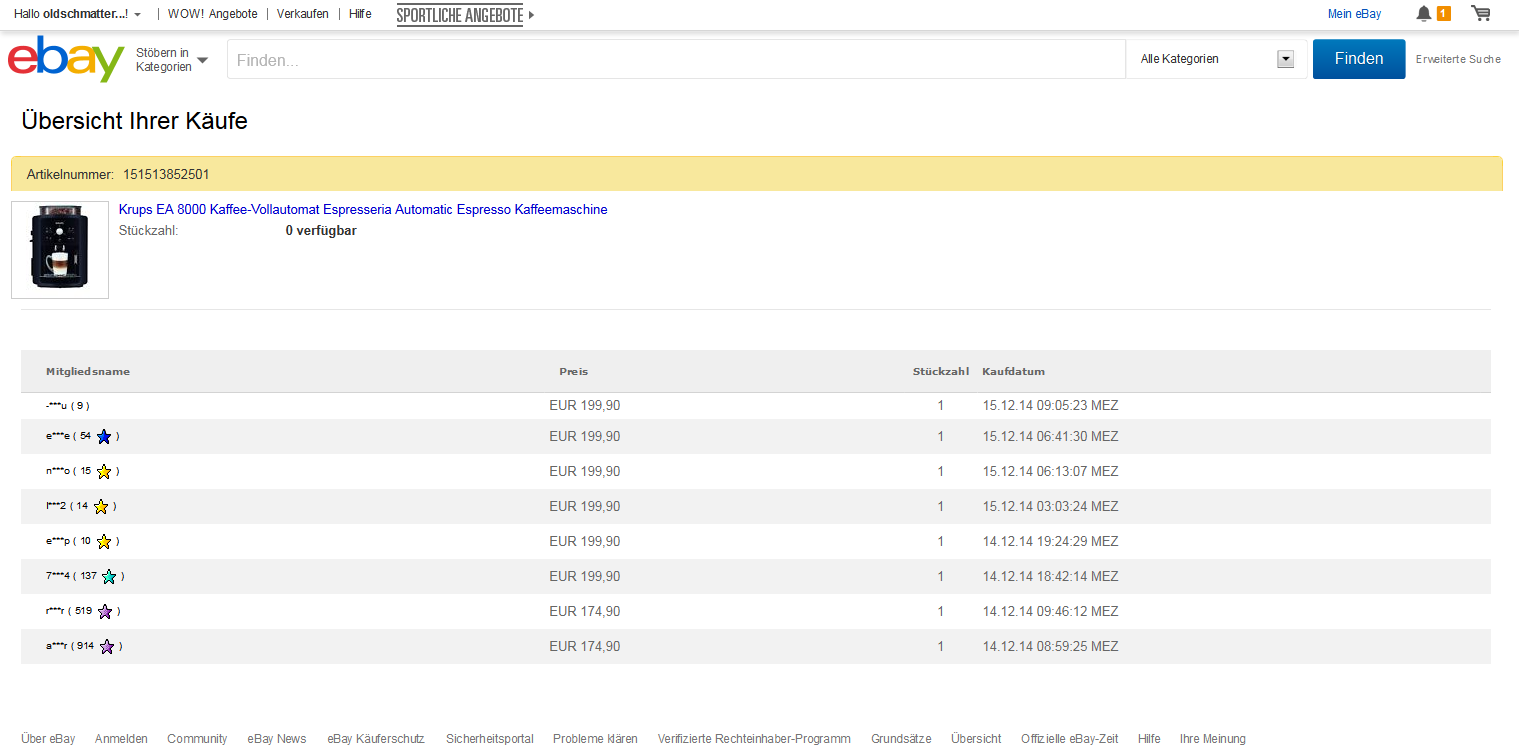Open footer link Übersicht
This screenshot has height=755, width=1519.
(976, 739)
